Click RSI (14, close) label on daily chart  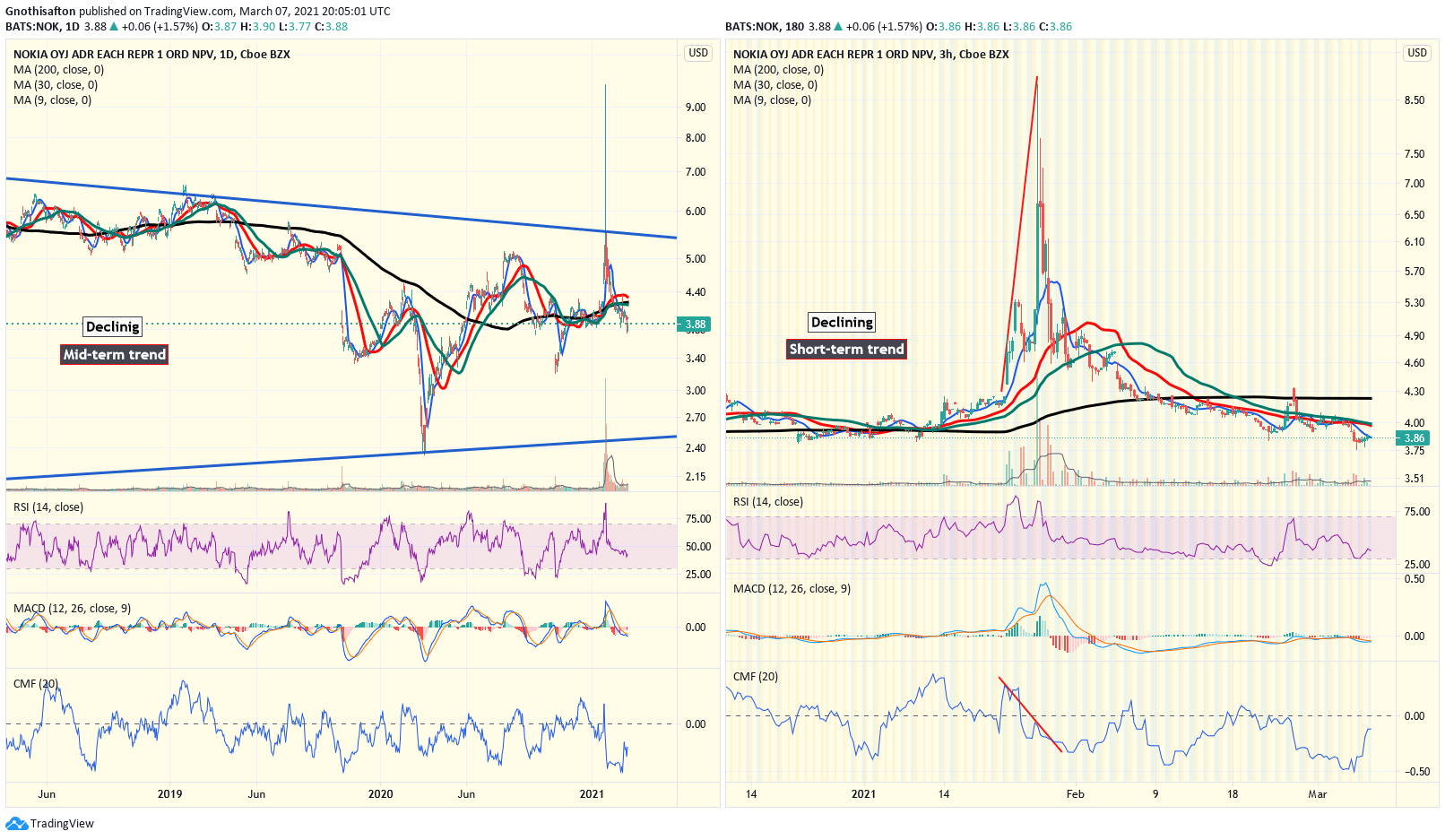(x=48, y=507)
